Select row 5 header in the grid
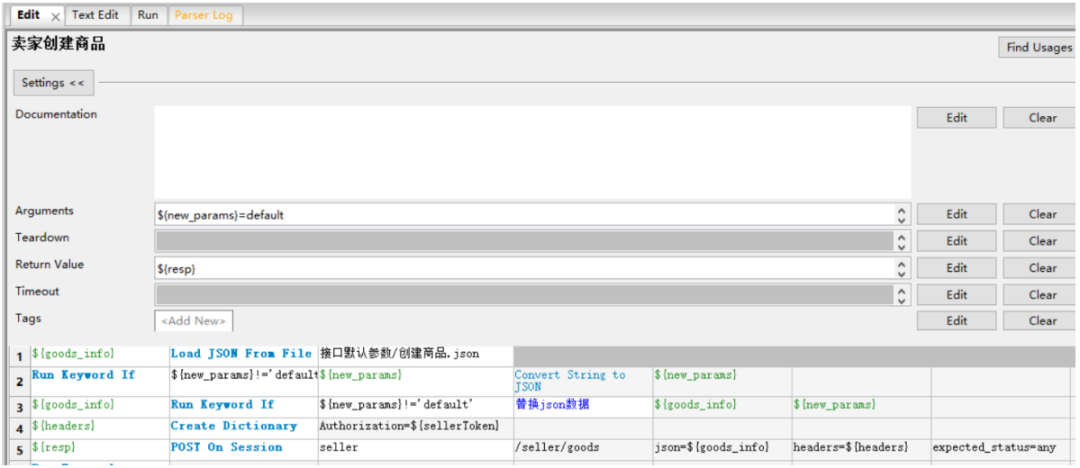1080x468 pixels. 21,449
